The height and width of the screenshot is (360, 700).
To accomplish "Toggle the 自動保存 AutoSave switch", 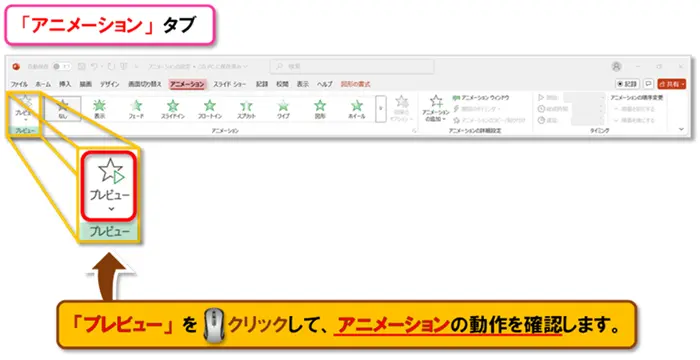I will 61,67.
